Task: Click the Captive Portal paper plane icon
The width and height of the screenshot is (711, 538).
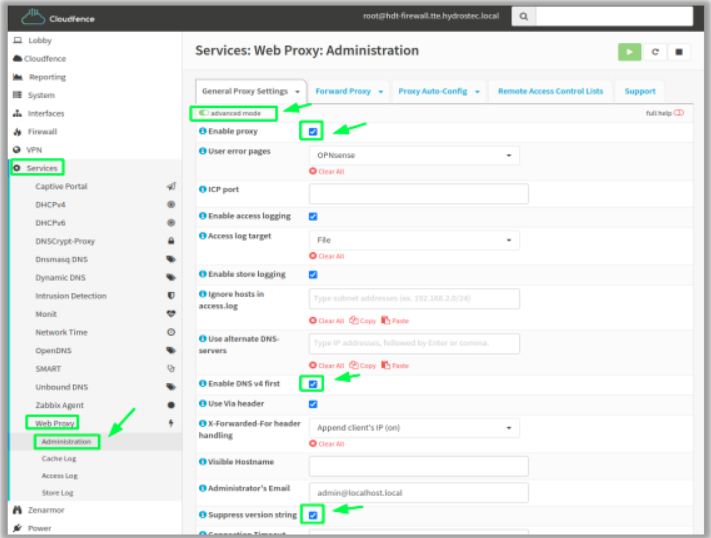Action: pos(171,186)
